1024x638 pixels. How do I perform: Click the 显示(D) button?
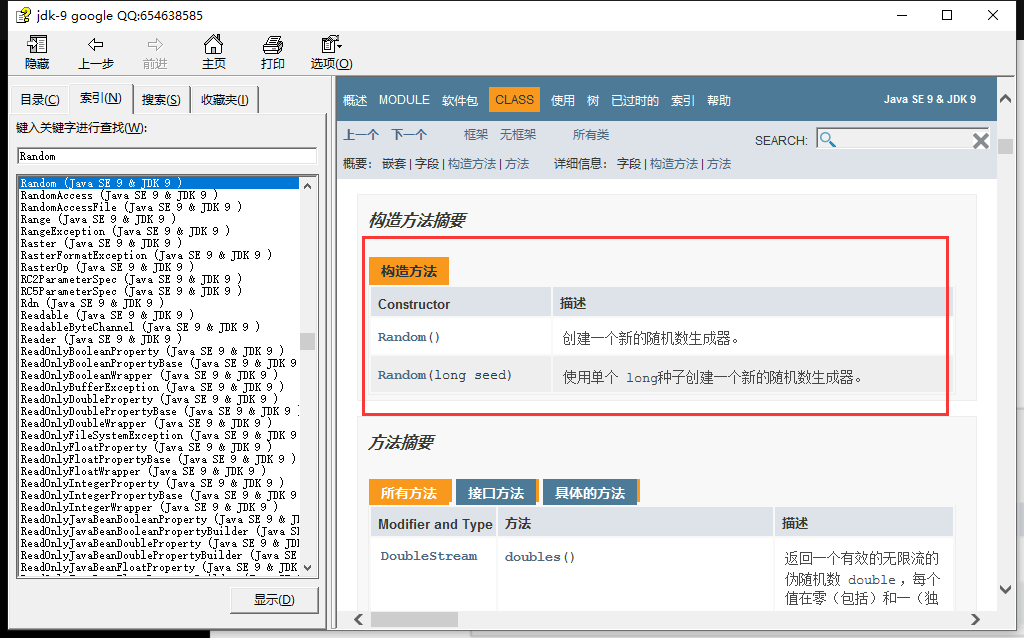pyautogui.click(x=274, y=599)
